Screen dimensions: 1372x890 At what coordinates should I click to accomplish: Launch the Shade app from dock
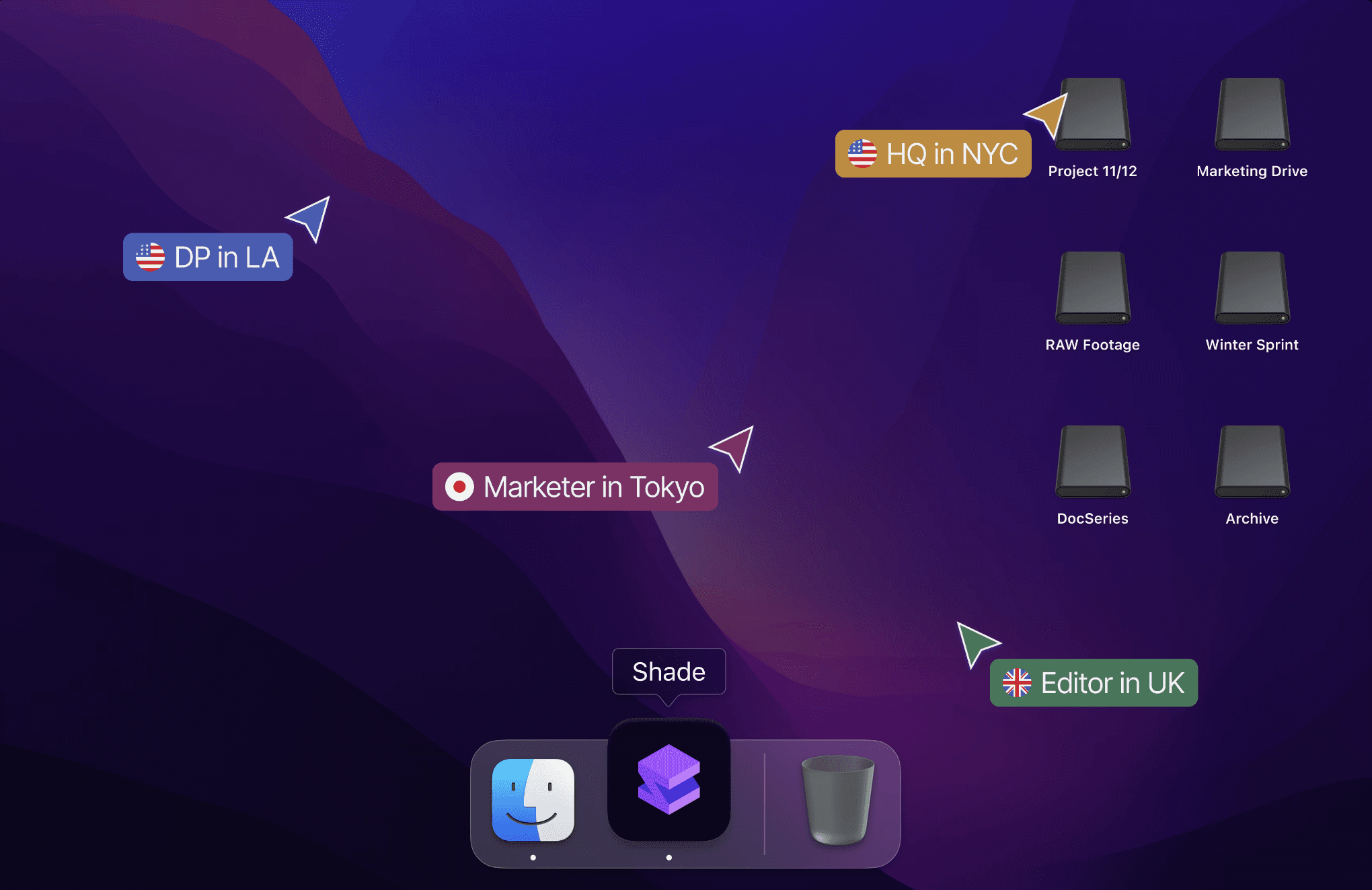[669, 780]
